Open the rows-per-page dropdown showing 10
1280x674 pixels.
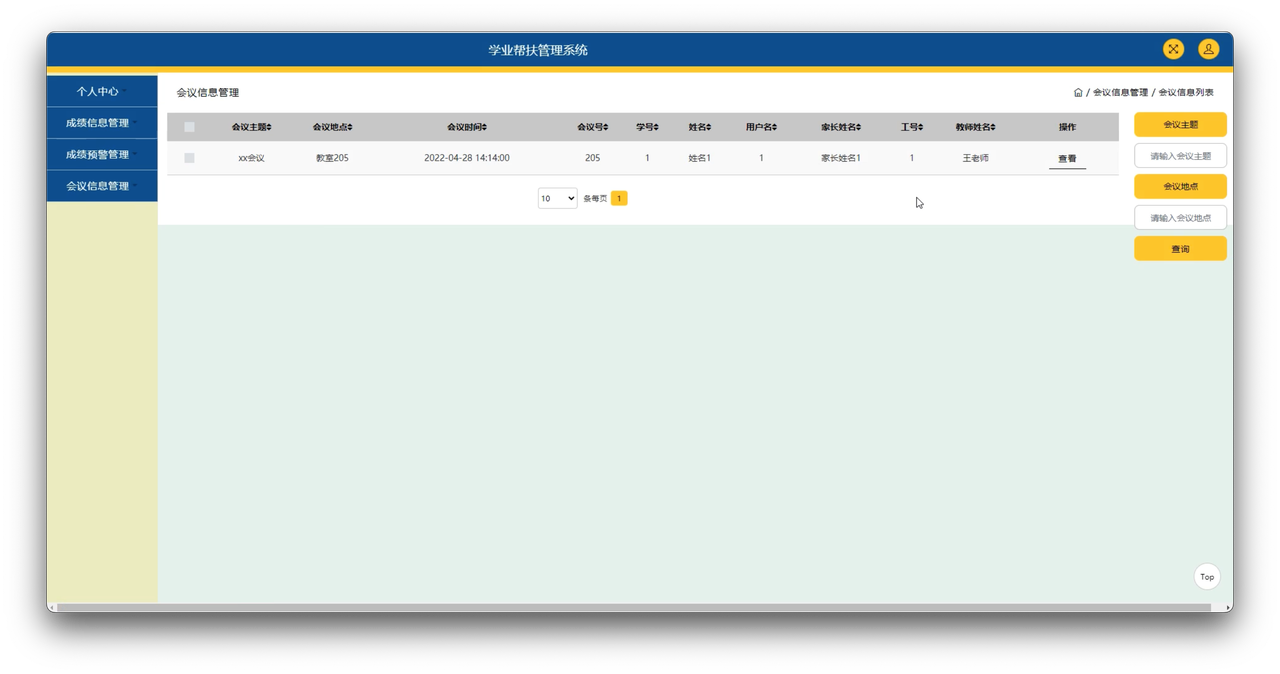557,198
